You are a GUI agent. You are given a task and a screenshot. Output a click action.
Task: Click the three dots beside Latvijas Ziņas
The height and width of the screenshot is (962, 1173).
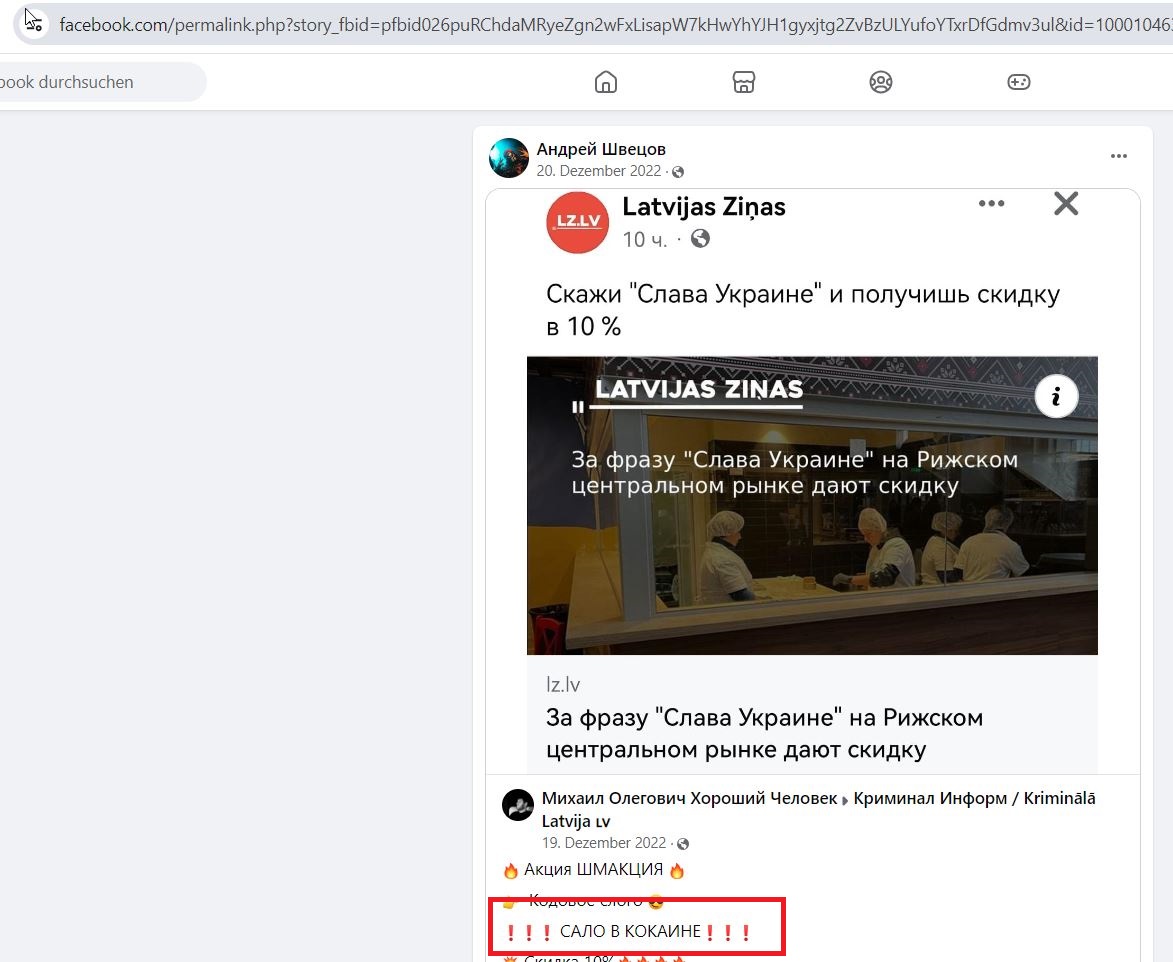991,203
